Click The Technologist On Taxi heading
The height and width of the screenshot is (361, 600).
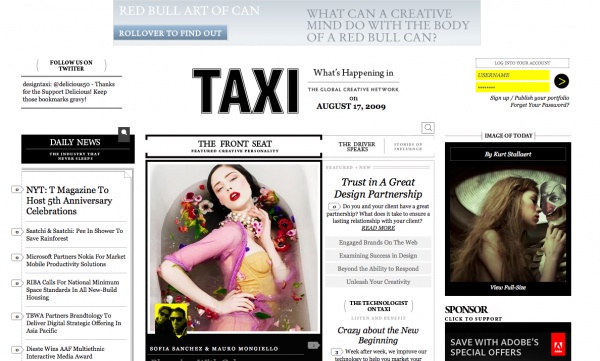pos(378,306)
